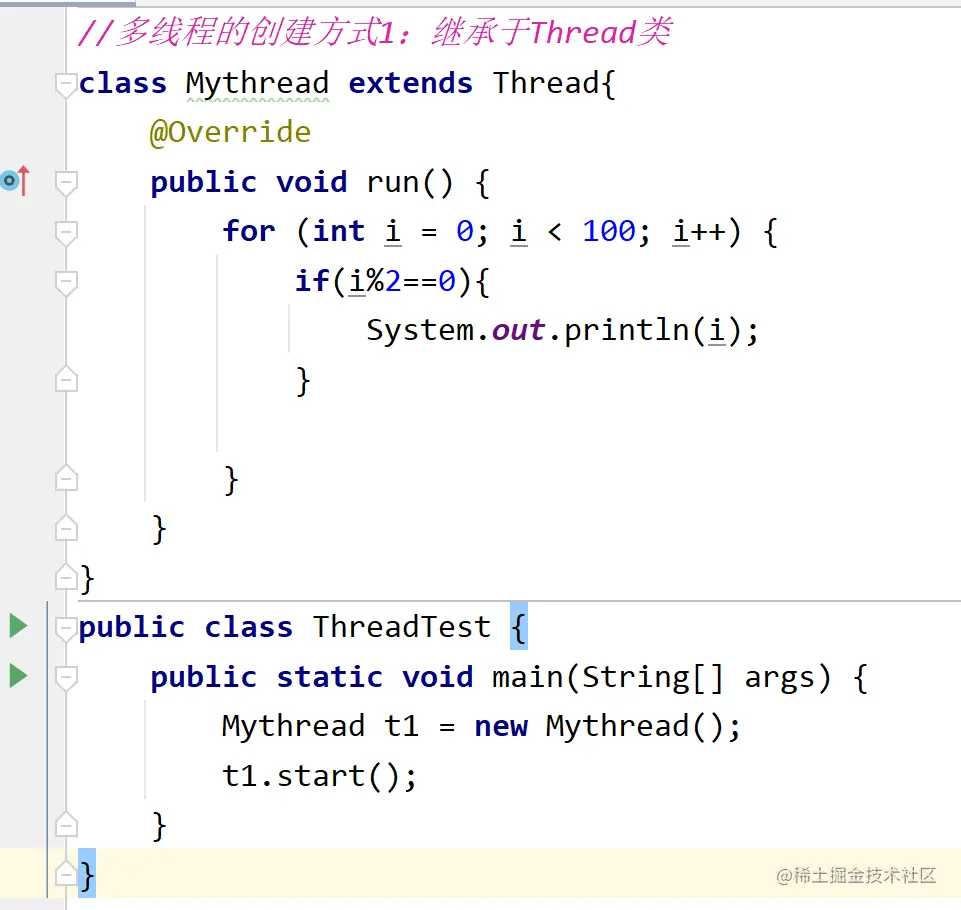Click fold end marker of the for loop
The width and height of the screenshot is (961, 910).
[66, 479]
